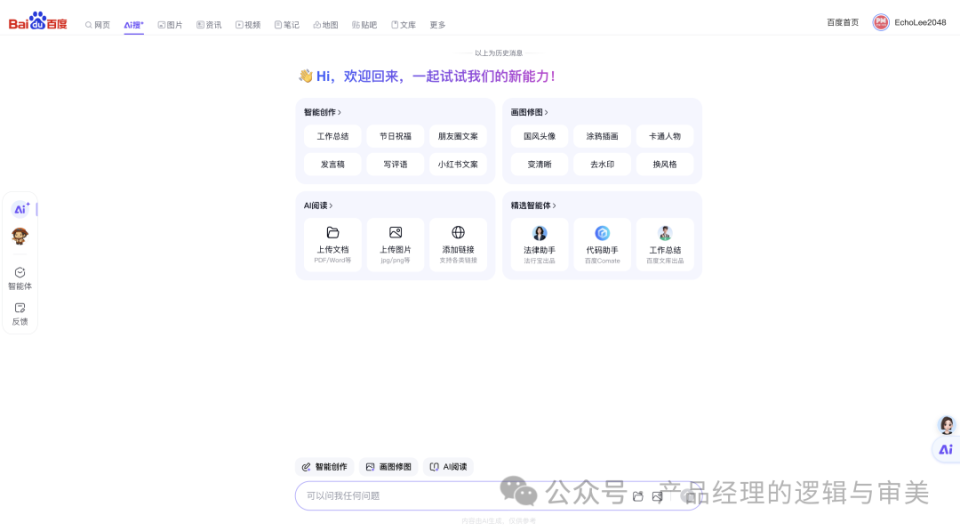Choose the 工作总结 creation chip
This screenshot has width=960, height=531.
(332, 137)
